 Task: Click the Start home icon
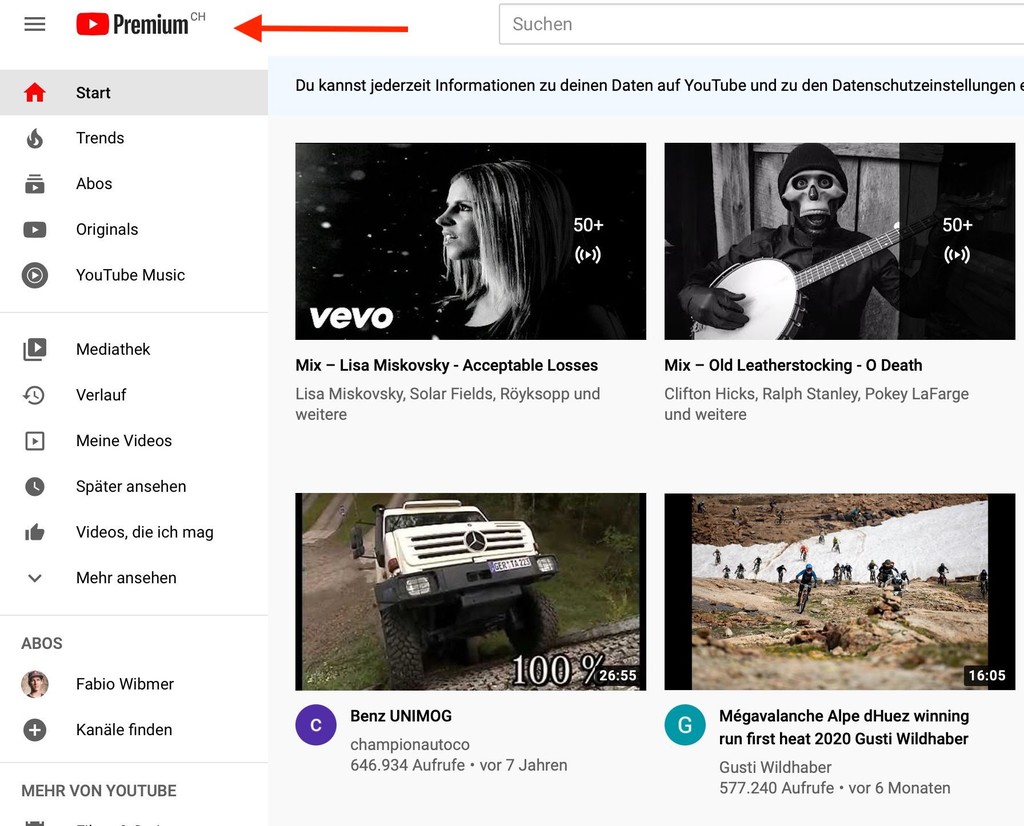point(35,93)
